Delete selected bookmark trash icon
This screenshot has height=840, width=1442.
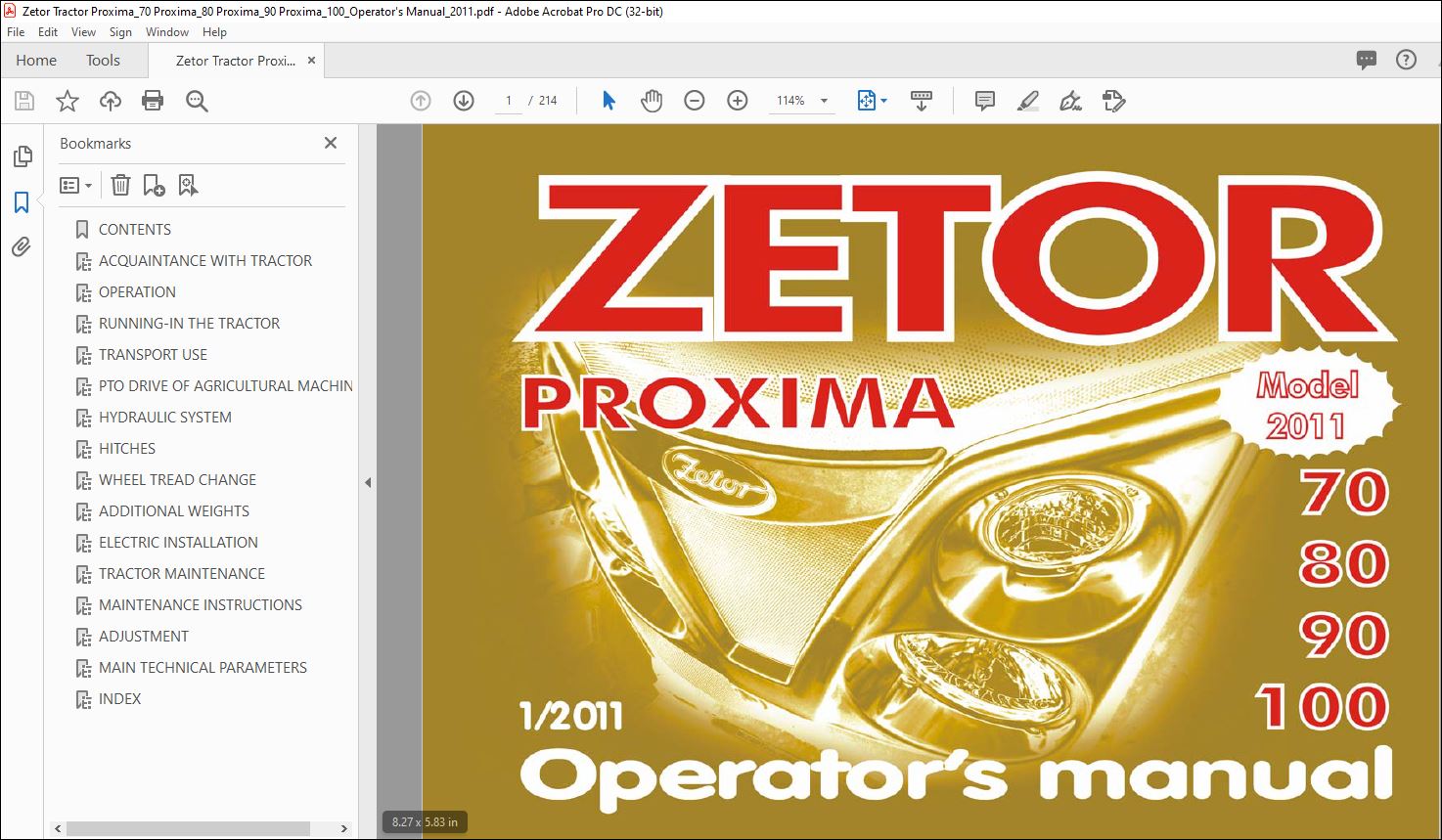(x=120, y=185)
